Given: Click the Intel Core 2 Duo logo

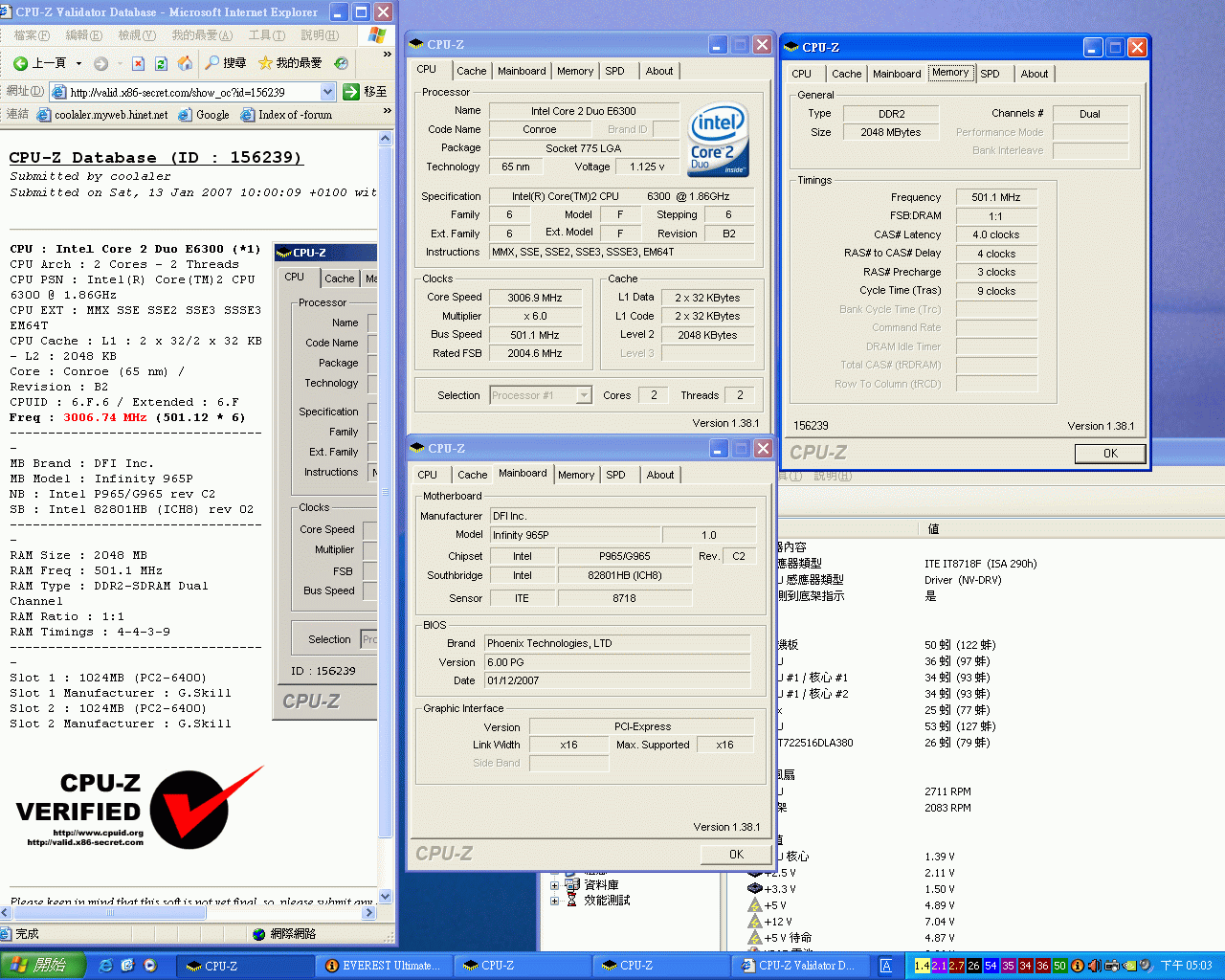Looking at the screenshot, I should pyautogui.click(x=718, y=140).
